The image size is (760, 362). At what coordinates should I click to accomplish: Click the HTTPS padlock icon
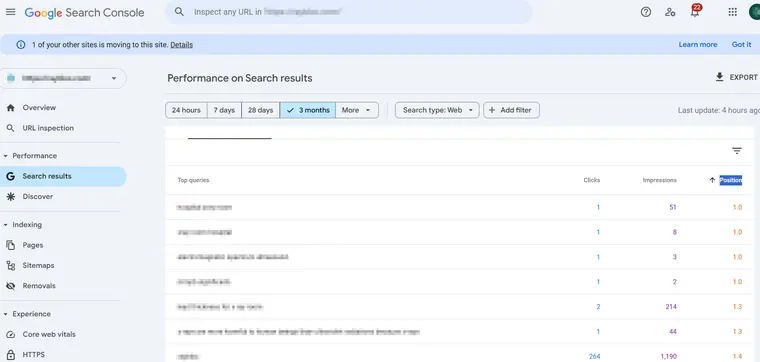click(x=11, y=355)
